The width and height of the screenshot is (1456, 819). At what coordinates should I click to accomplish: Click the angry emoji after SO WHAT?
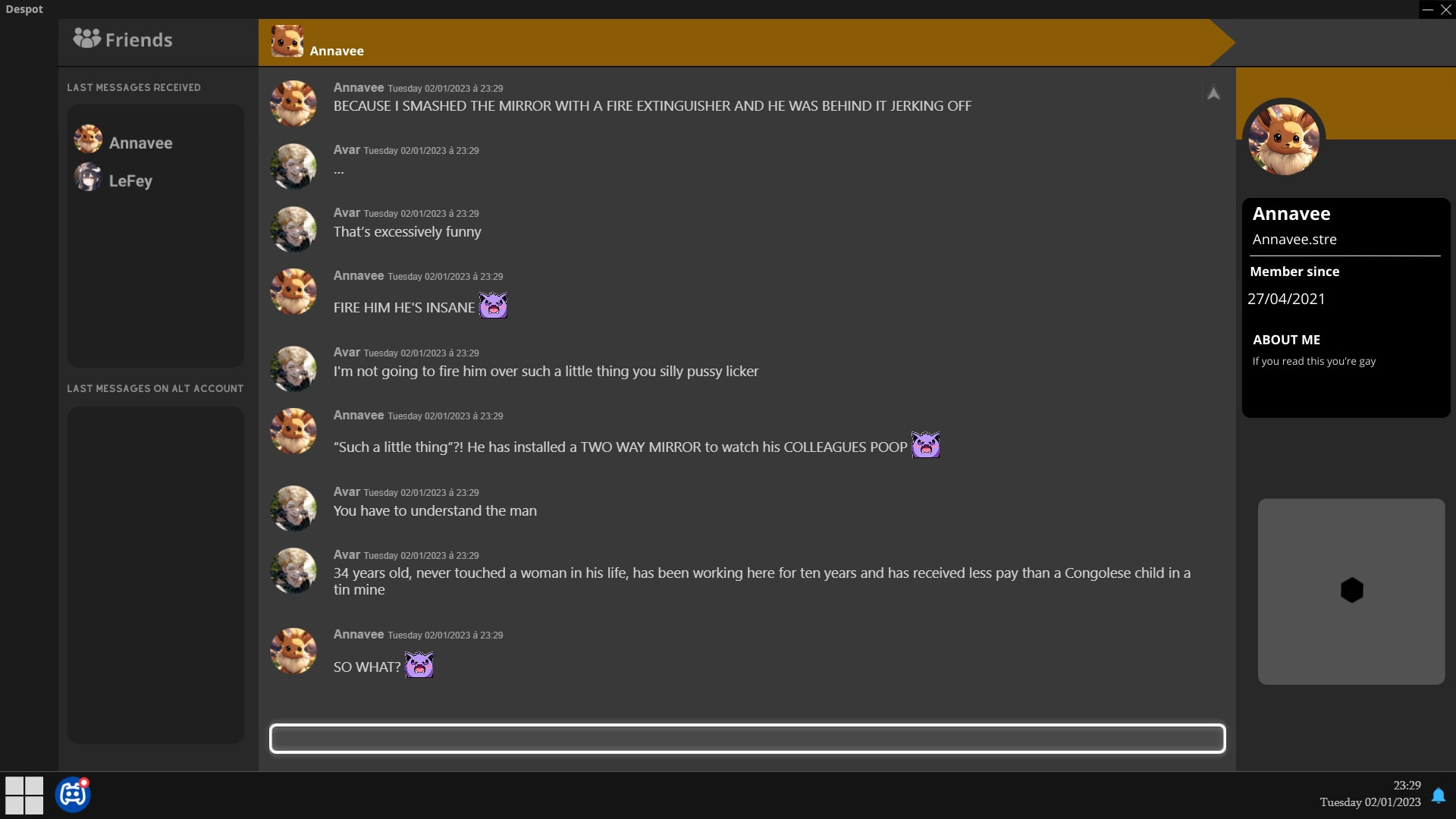[x=419, y=665]
